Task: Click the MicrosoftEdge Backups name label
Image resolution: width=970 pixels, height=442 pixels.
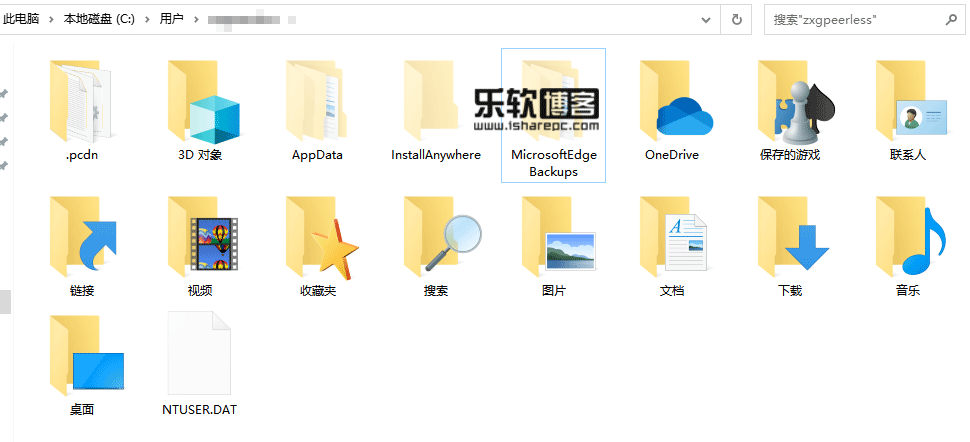Action: pos(554,163)
